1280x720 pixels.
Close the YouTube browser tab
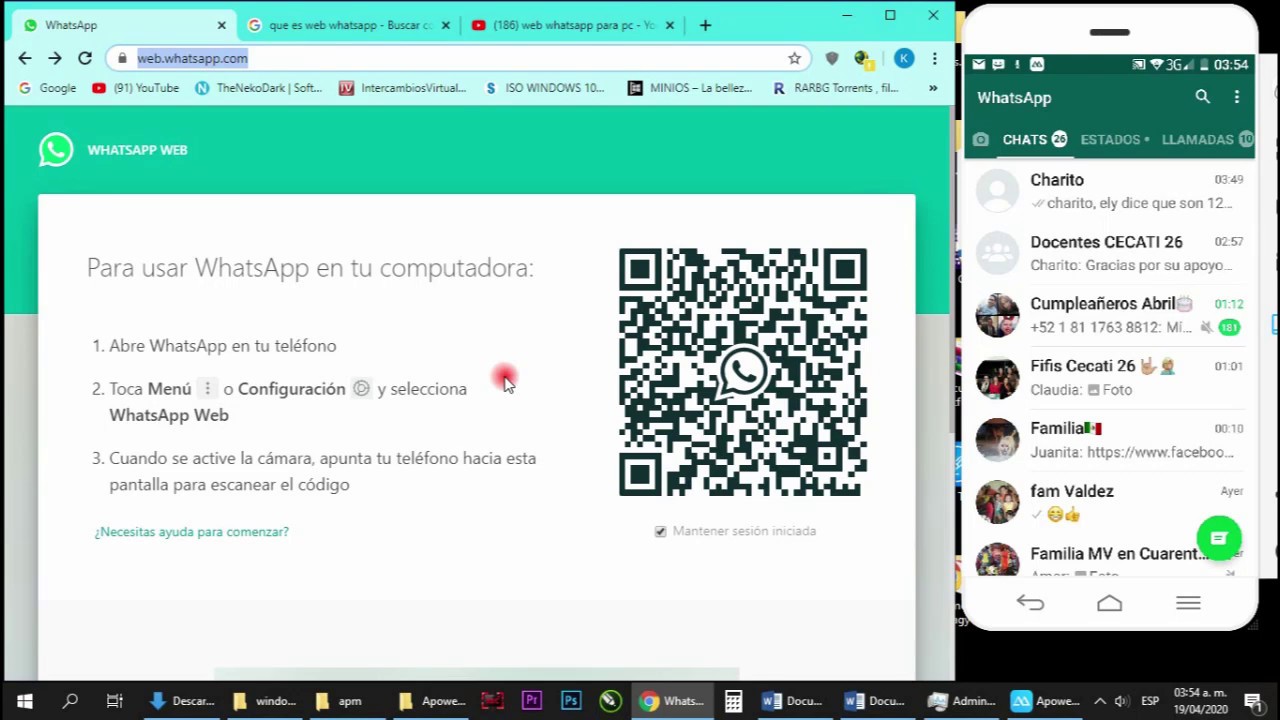670,25
